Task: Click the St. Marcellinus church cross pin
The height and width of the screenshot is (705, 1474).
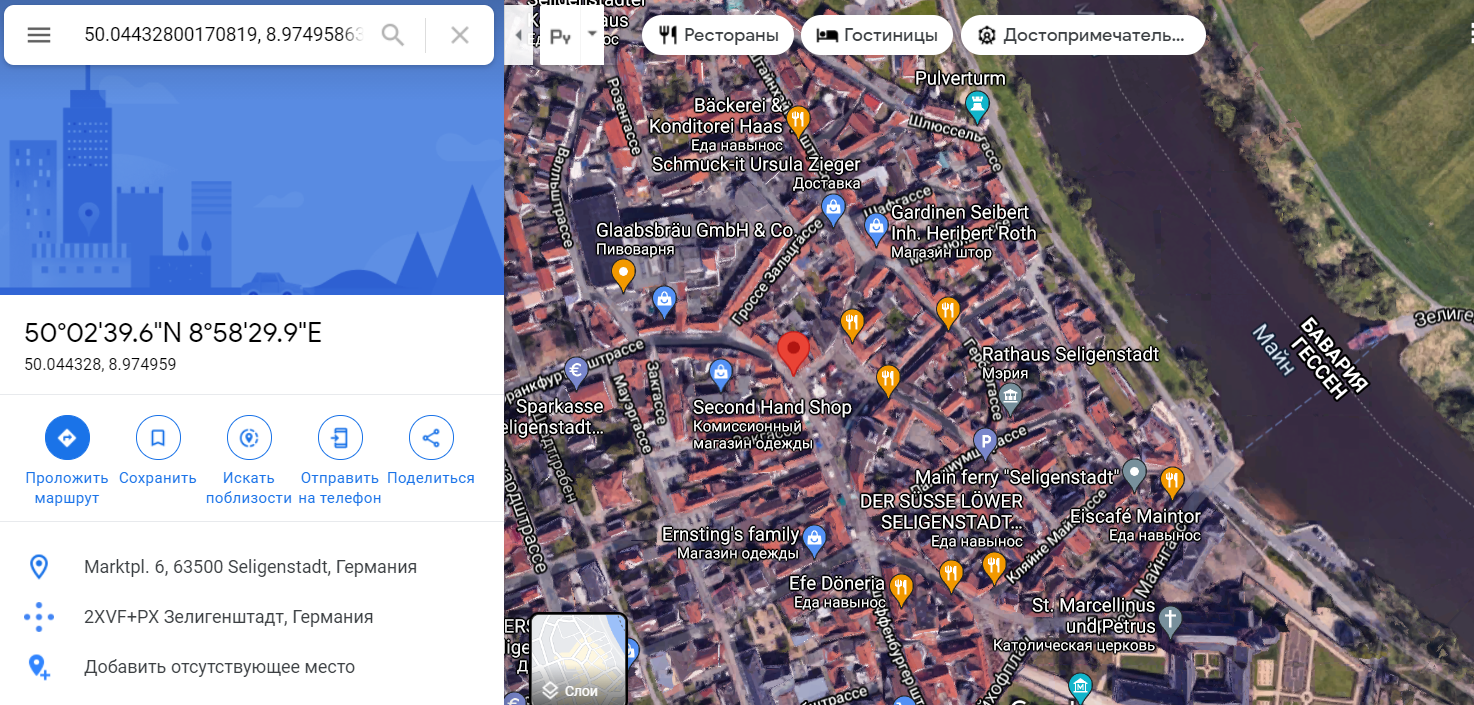Action: 1169,619
